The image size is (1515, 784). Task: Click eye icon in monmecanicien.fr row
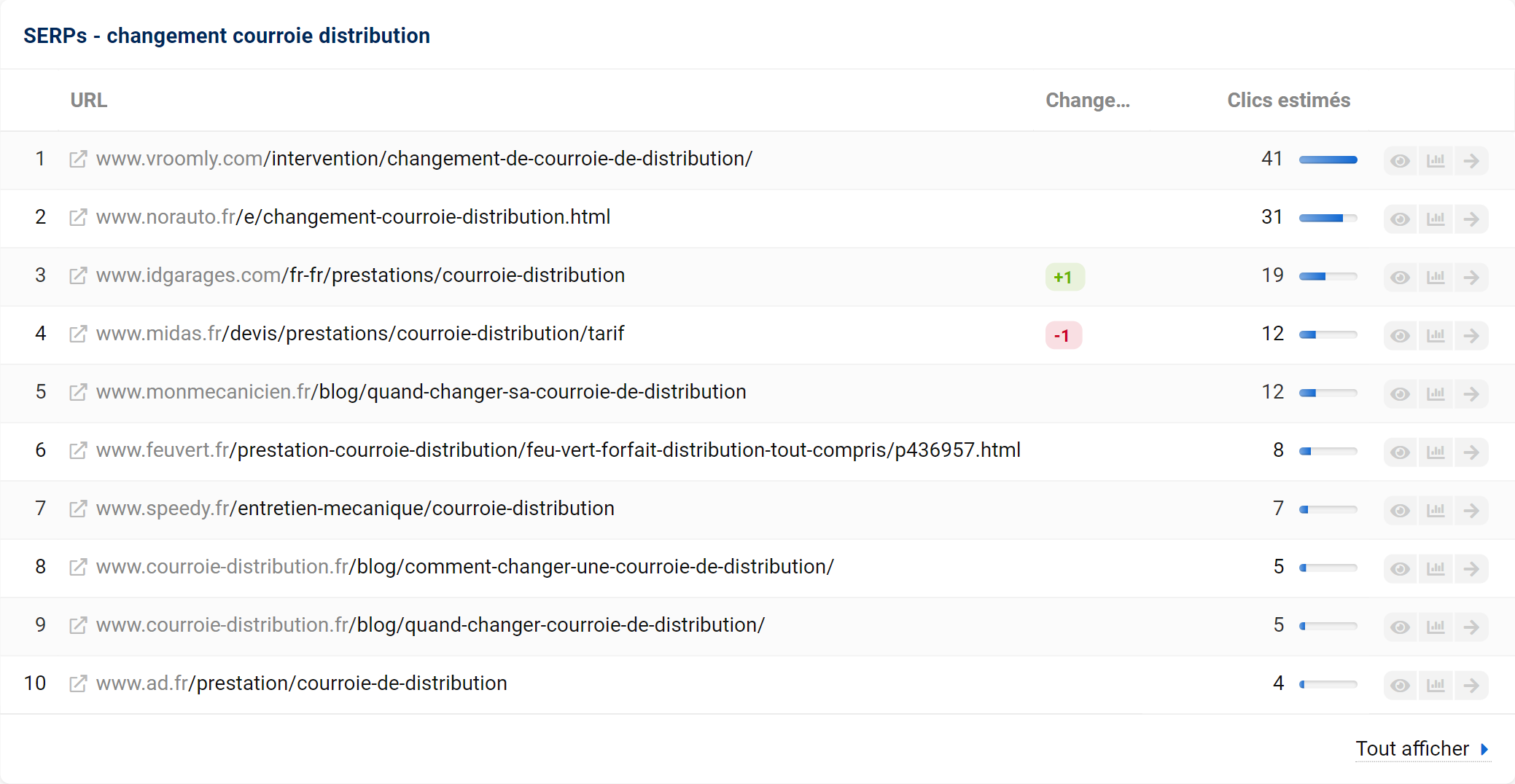point(1400,393)
